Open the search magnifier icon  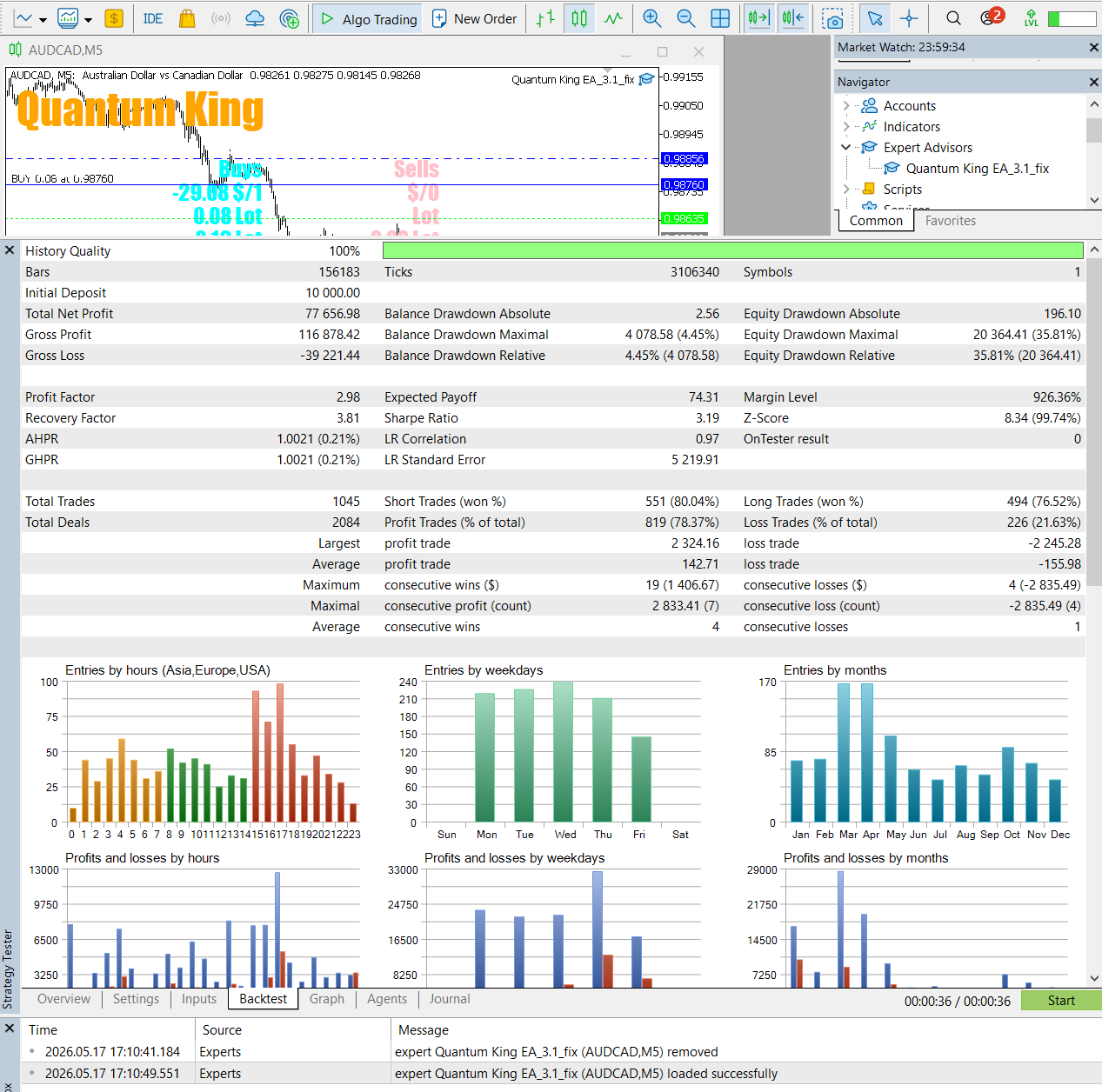pos(953,18)
